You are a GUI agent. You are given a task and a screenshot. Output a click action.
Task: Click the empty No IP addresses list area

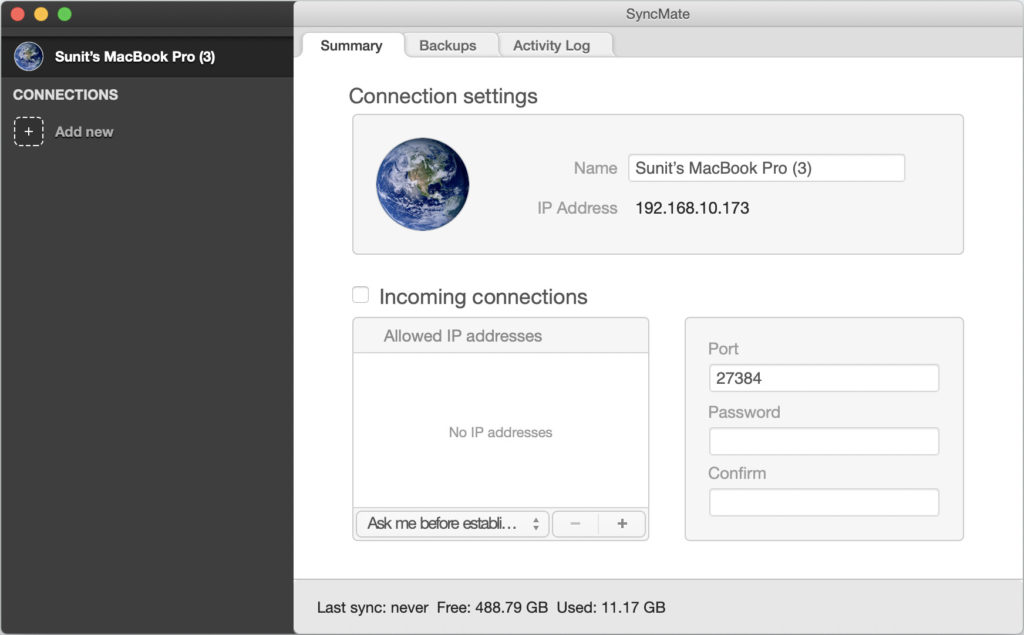[x=500, y=432]
